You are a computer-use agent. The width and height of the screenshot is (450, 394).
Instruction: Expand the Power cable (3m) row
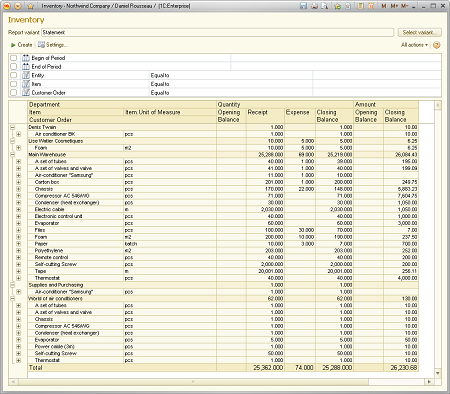18,346
